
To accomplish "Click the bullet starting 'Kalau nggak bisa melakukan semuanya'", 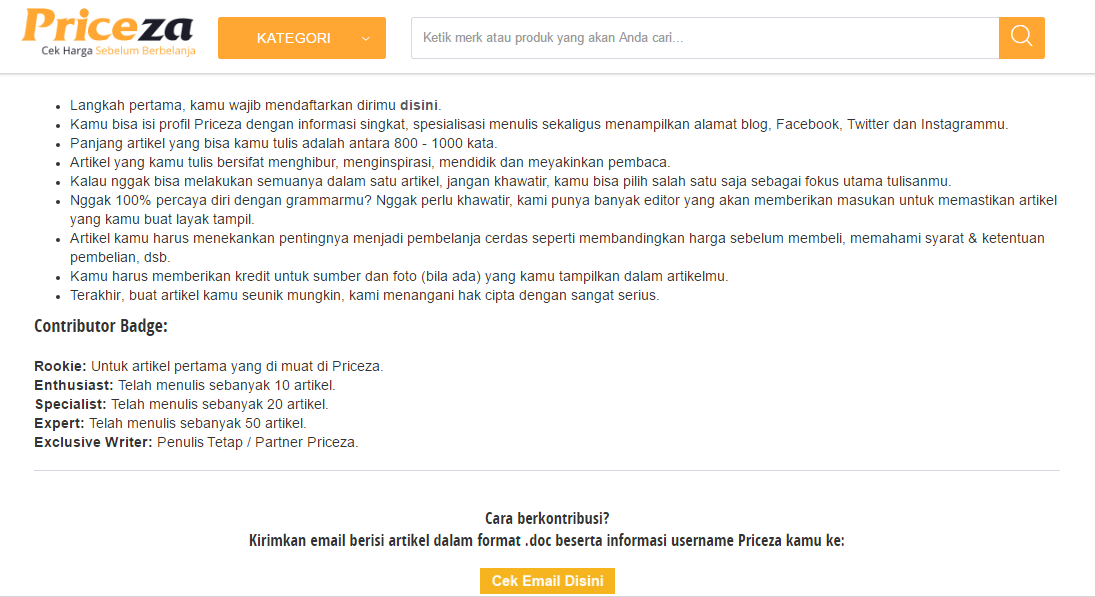I will point(510,182).
